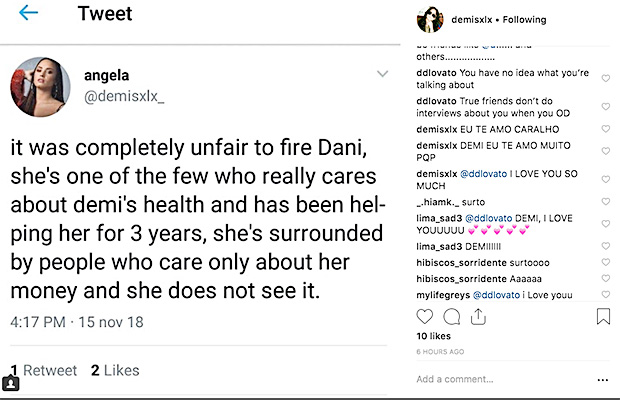Expand the tweet options chevron

[381, 74]
